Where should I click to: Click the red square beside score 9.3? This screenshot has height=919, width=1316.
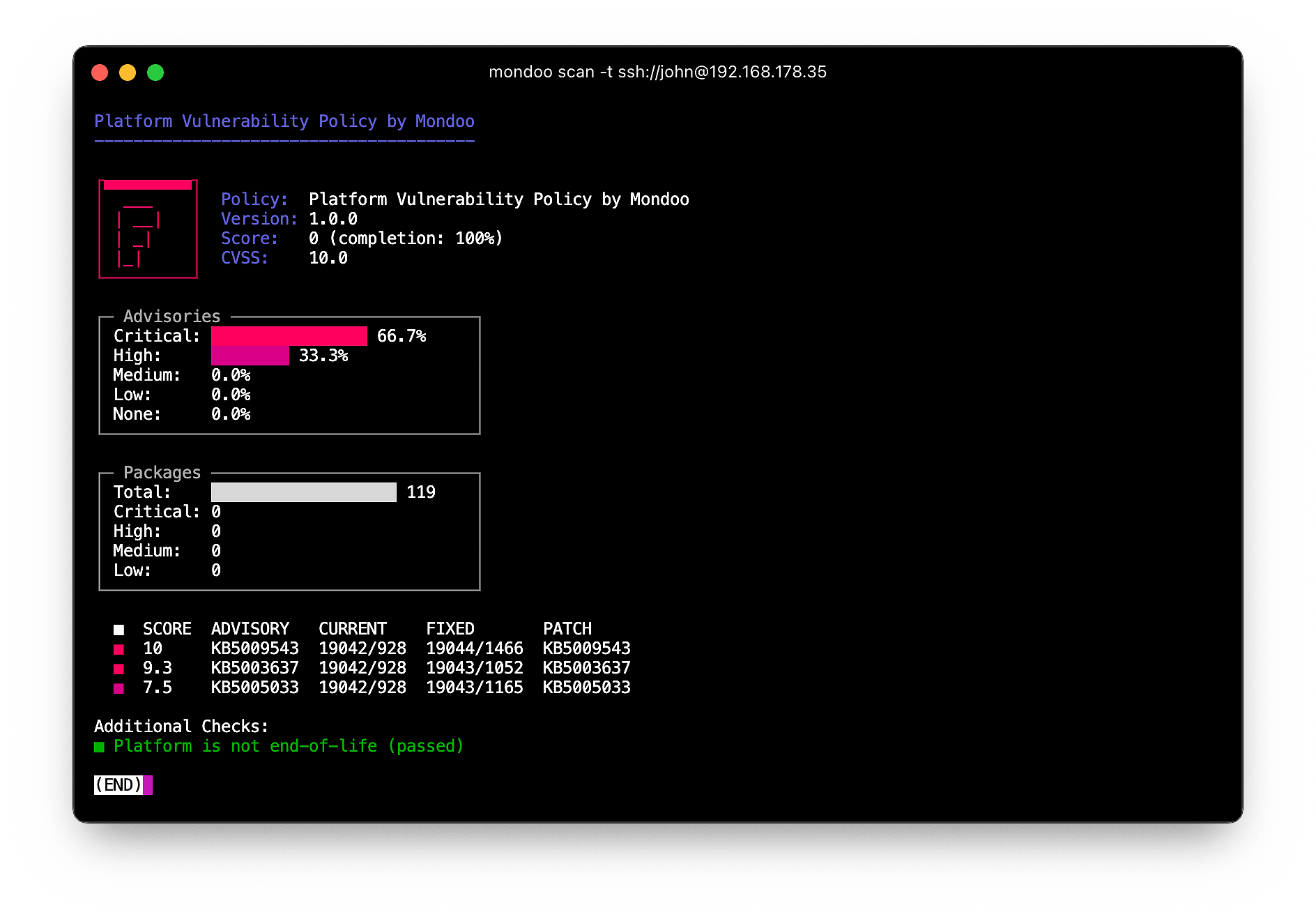tap(119, 669)
